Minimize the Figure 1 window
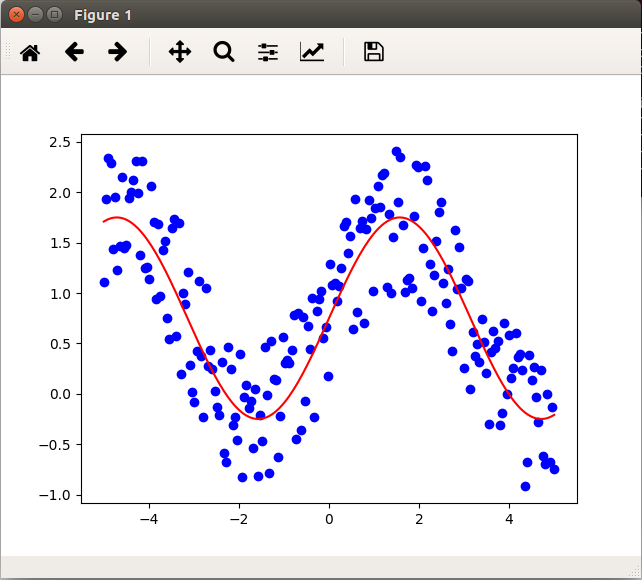The height and width of the screenshot is (580, 642). pos(35,15)
